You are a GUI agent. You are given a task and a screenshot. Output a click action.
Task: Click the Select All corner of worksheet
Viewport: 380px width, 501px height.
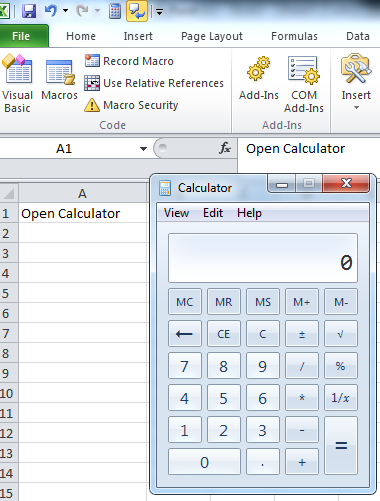[9, 193]
